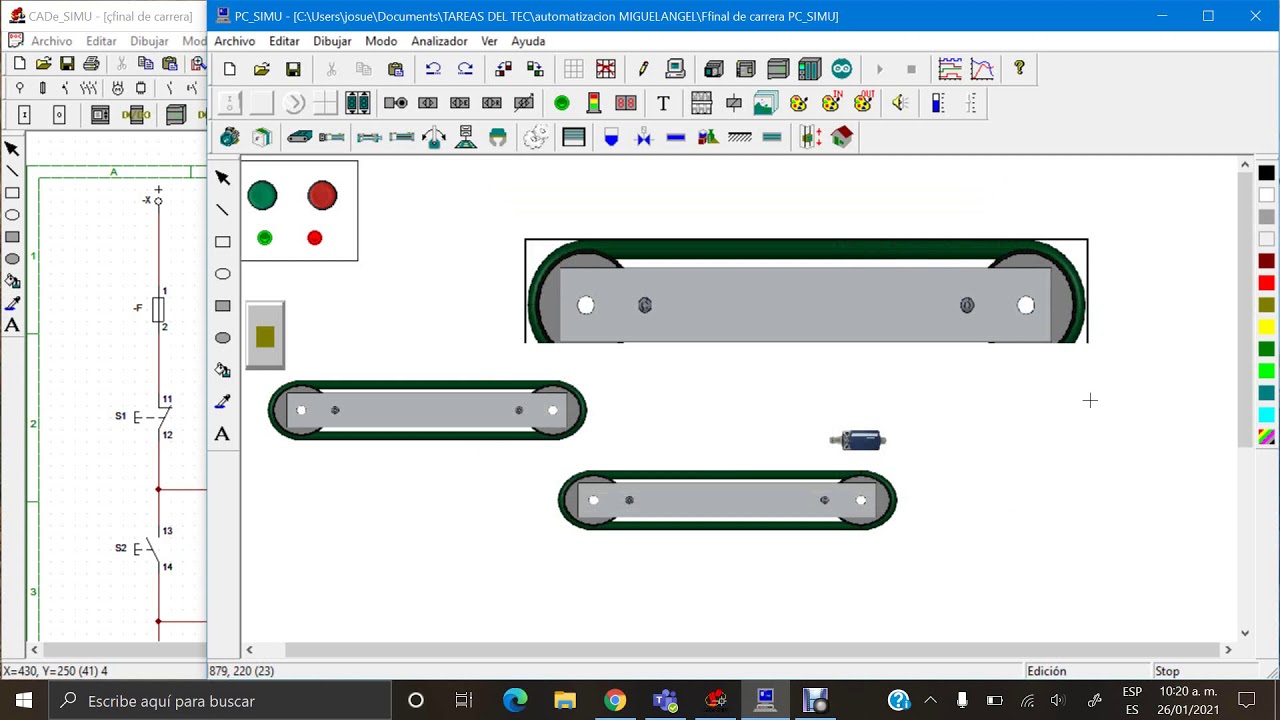Insert text label T tool
This screenshot has width=1280, height=720.
pyautogui.click(x=663, y=103)
